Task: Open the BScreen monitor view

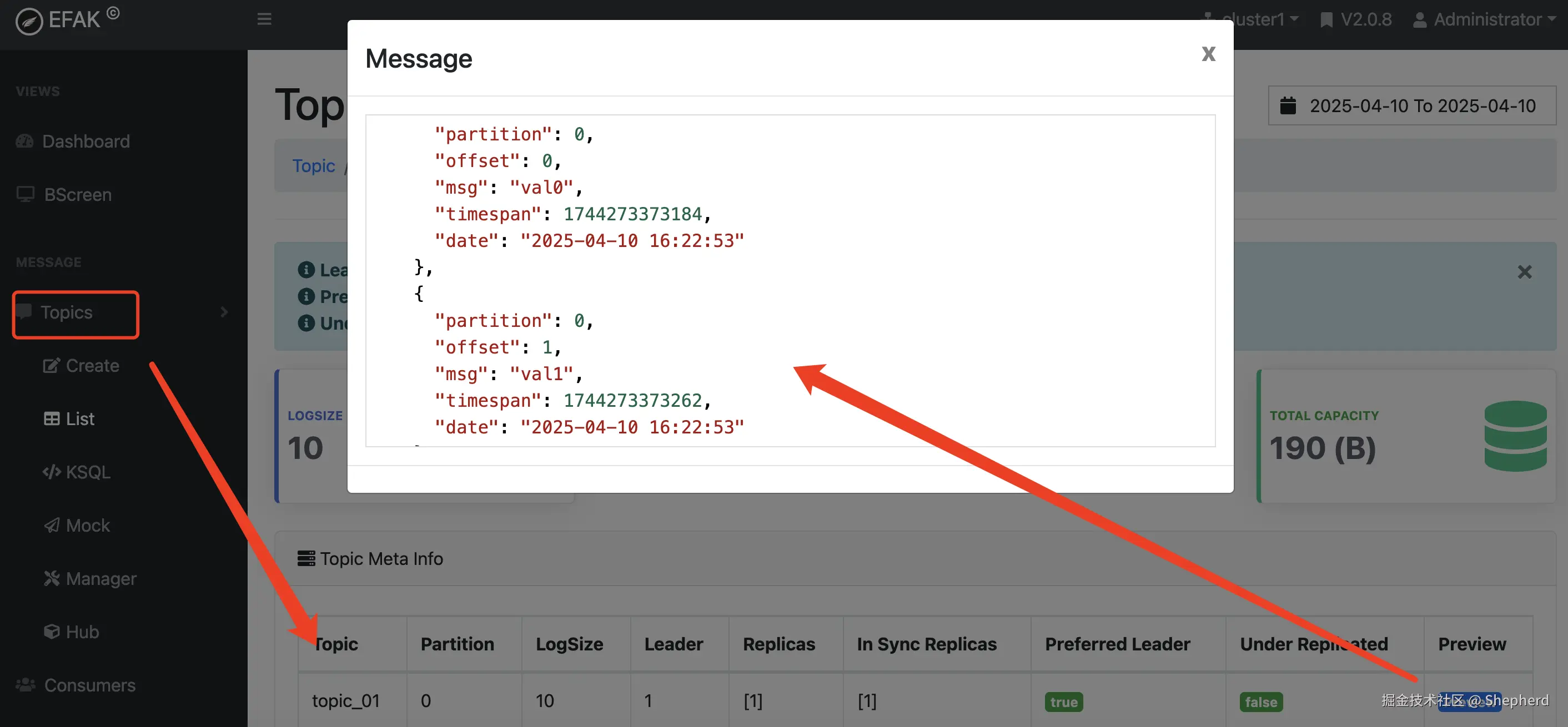Action: pos(77,195)
